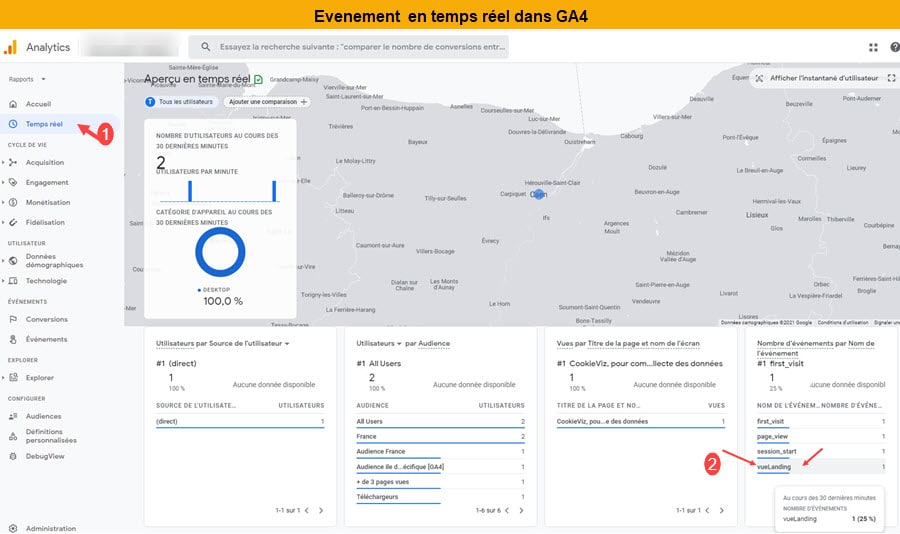This screenshot has height=534, width=900.
Task: Click the session_start event row
Action: coord(821,451)
